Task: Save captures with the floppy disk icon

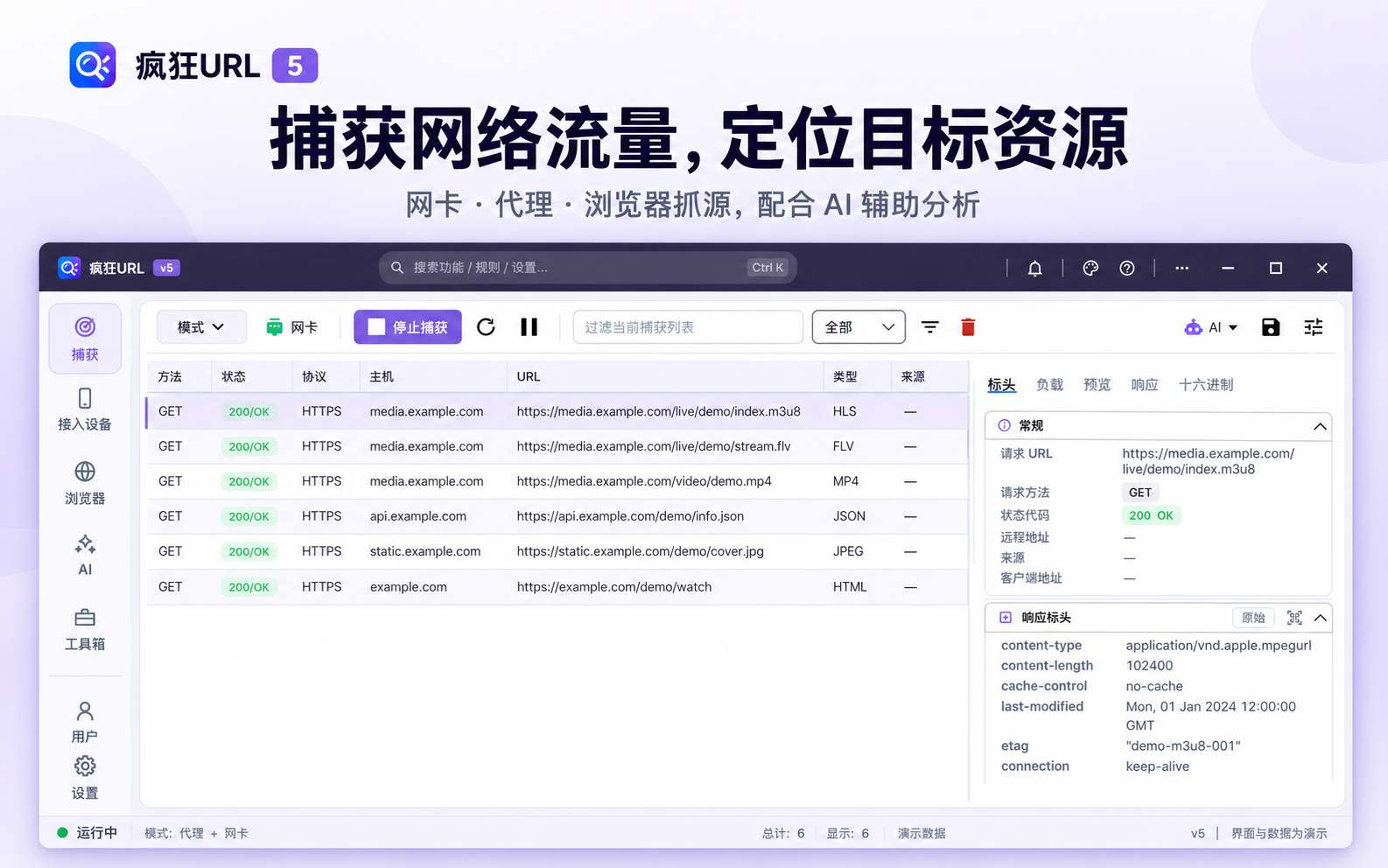Action: (x=1271, y=327)
